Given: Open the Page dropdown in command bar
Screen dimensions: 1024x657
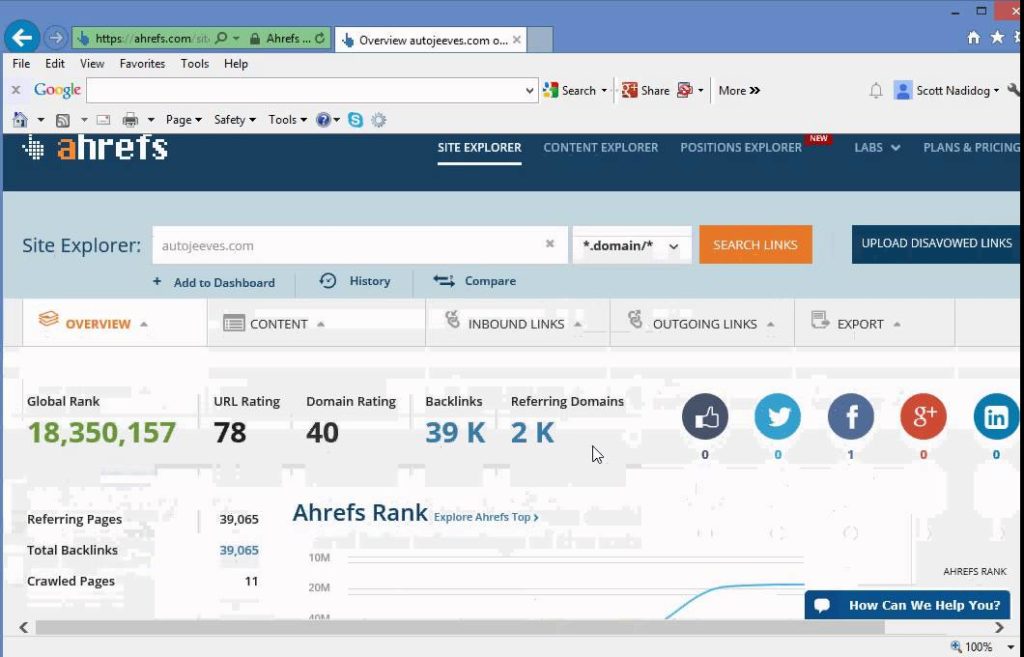Looking at the screenshot, I should [x=184, y=120].
